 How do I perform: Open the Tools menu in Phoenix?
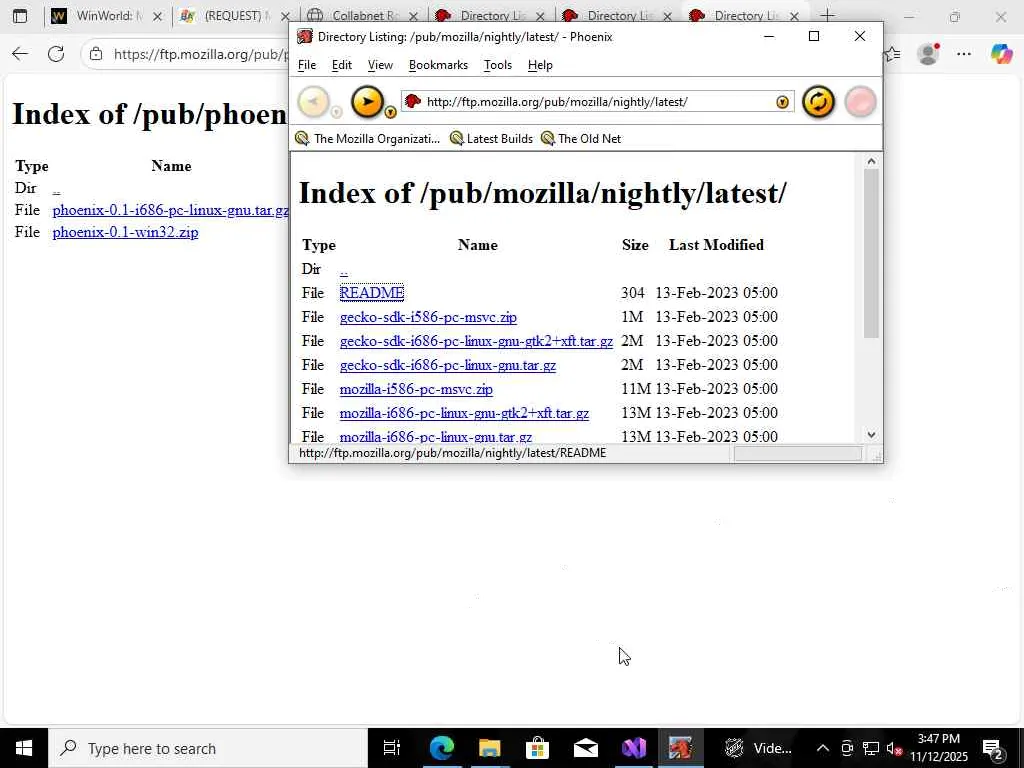(498, 65)
